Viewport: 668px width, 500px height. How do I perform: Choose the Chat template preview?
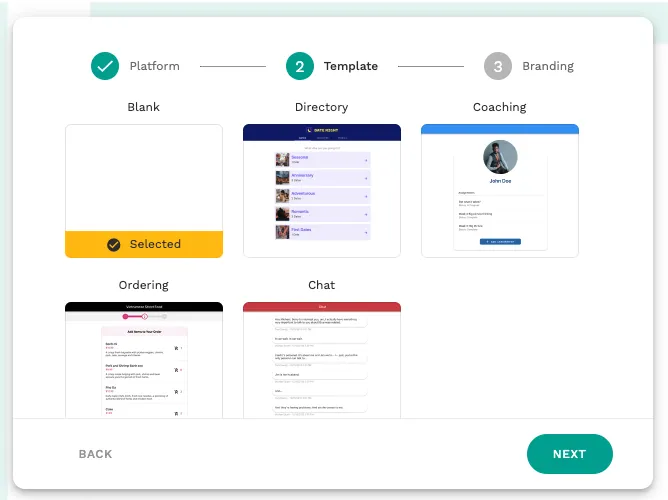tap(322, 360)
